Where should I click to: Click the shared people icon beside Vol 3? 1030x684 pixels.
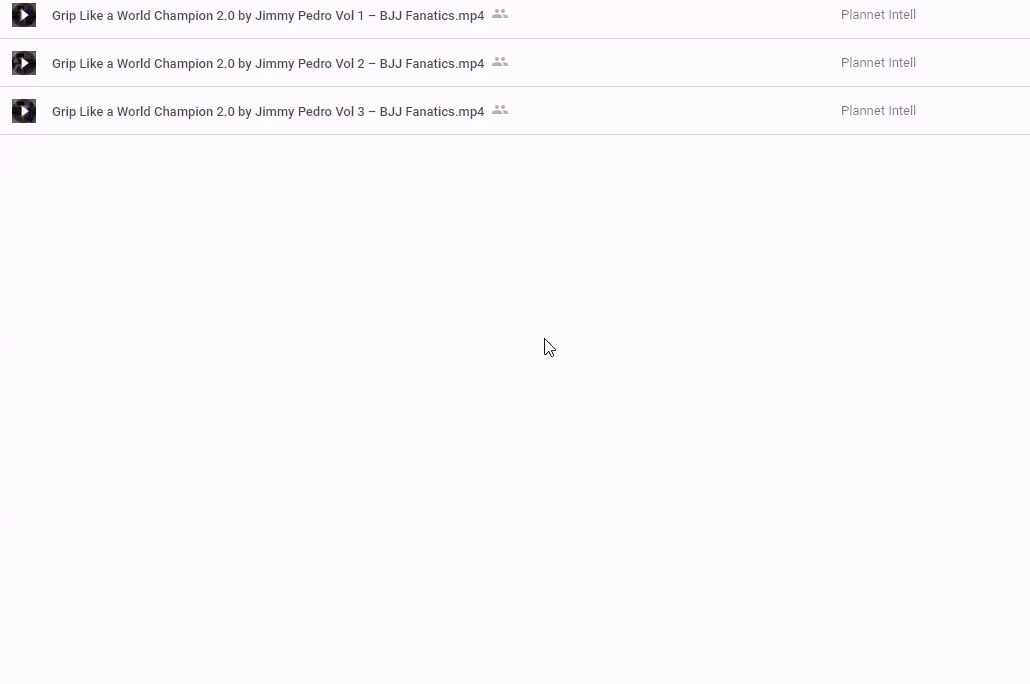pos(500,110)
